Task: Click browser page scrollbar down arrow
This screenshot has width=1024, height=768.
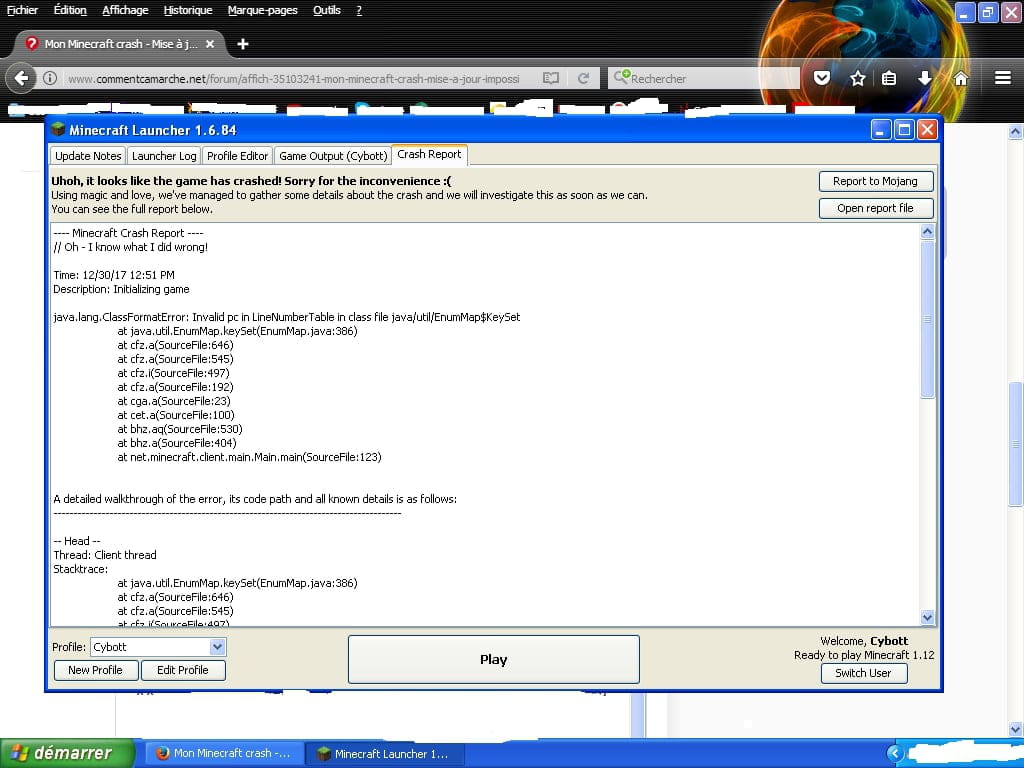Action: (x=1015, y=728)
